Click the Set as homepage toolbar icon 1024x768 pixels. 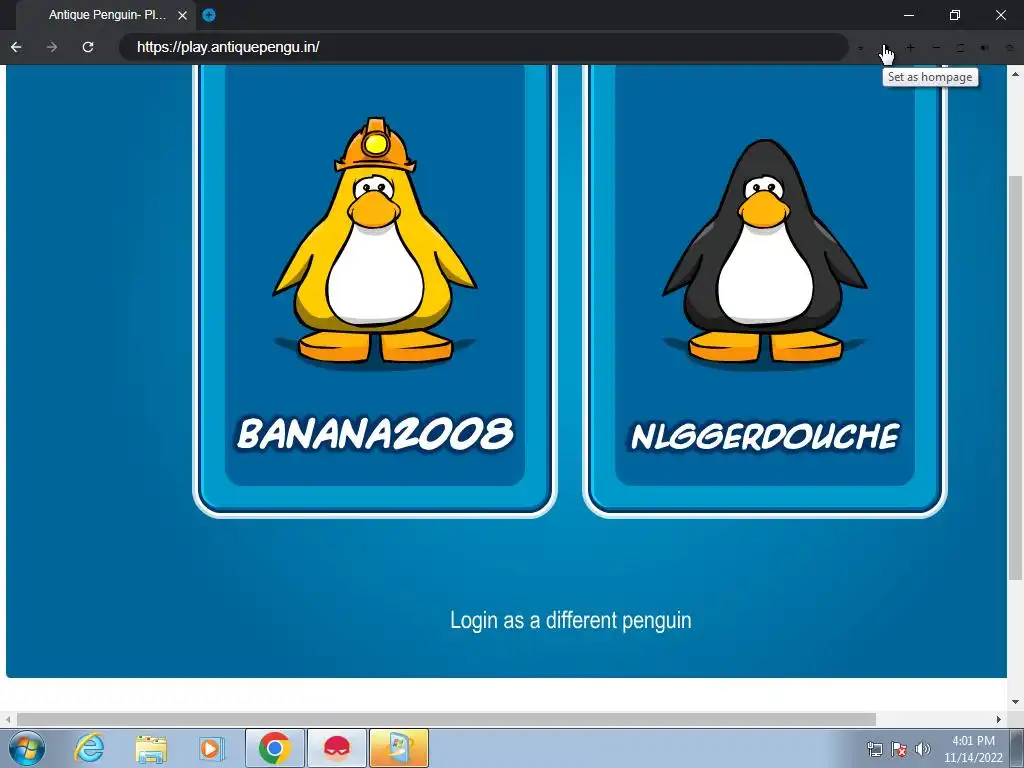coord(885,48)
